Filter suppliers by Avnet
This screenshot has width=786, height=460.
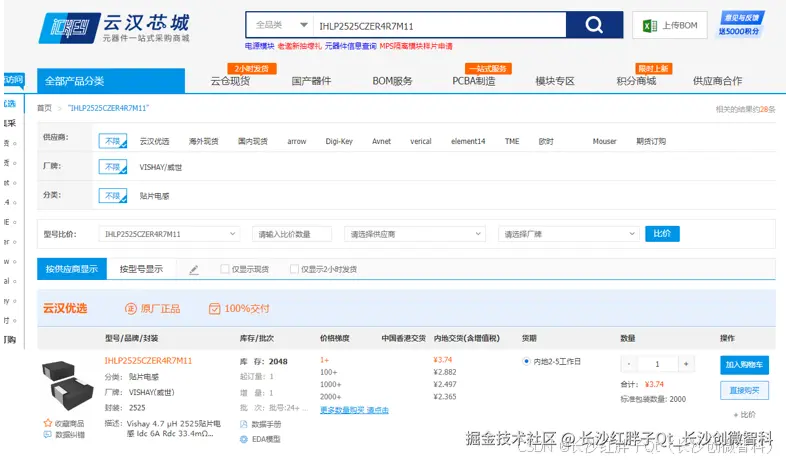[381, 142]
